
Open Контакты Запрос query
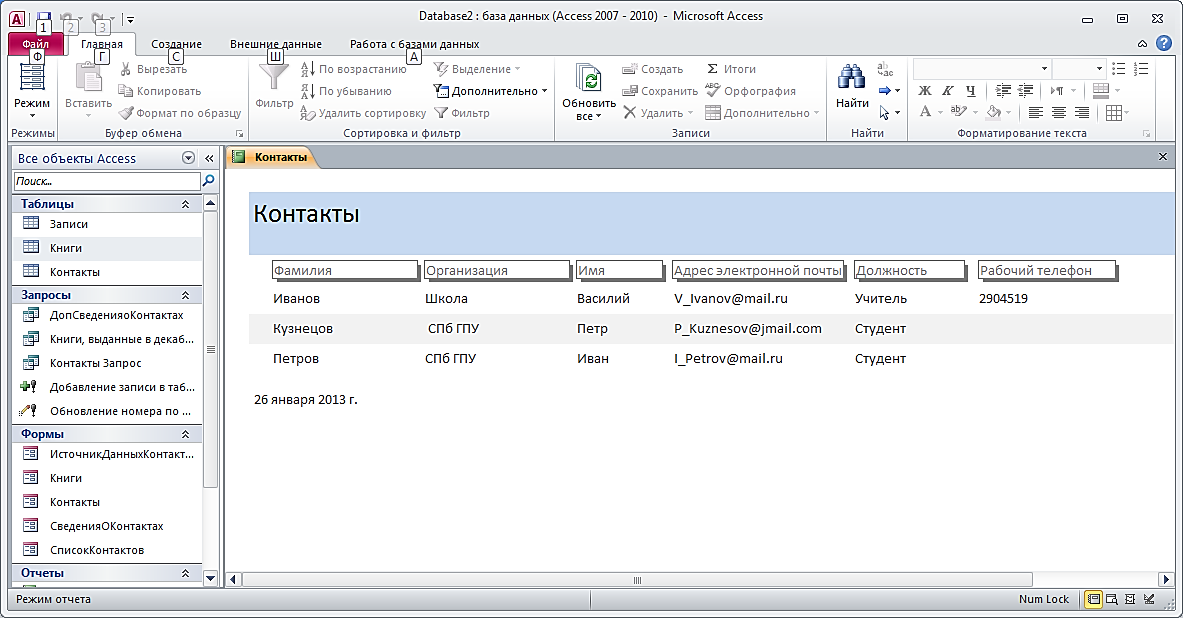coord(107,363)
